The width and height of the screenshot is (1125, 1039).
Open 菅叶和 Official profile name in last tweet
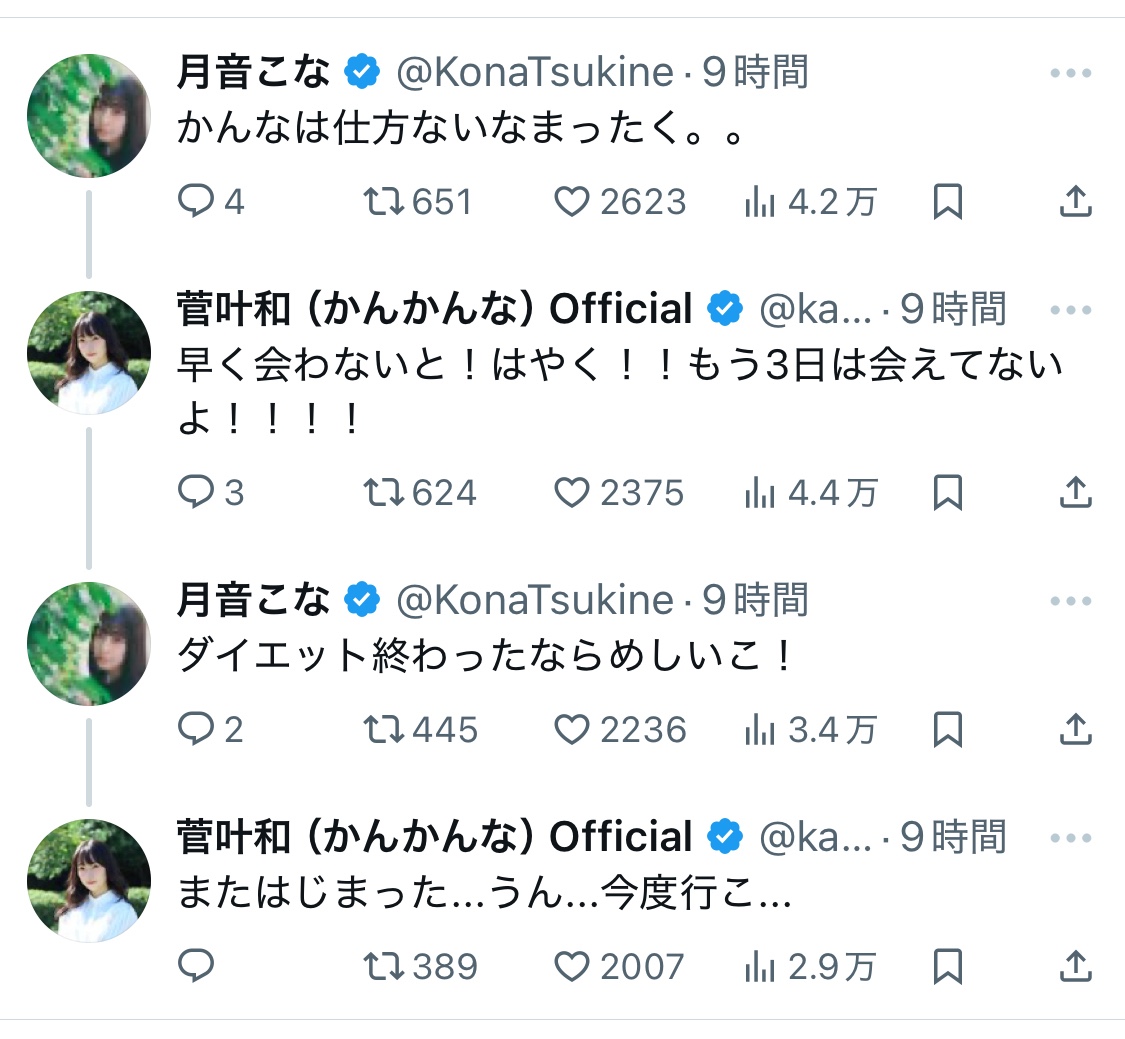point(435,837)
